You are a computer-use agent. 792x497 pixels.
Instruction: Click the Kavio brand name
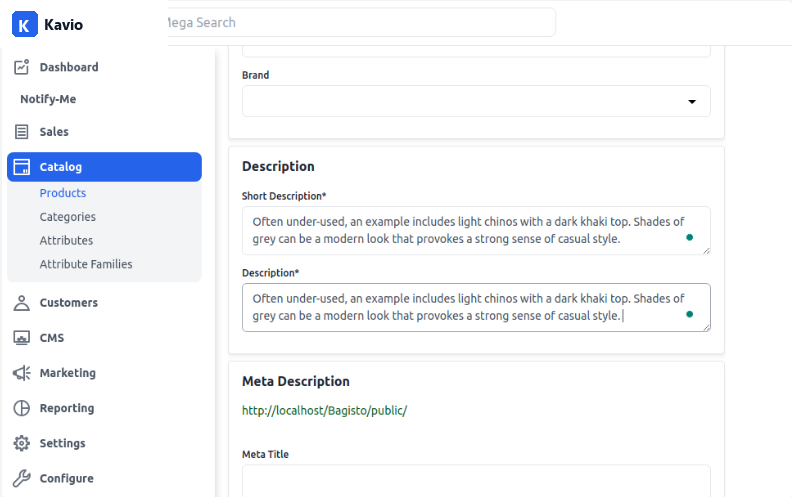[63, 25]
